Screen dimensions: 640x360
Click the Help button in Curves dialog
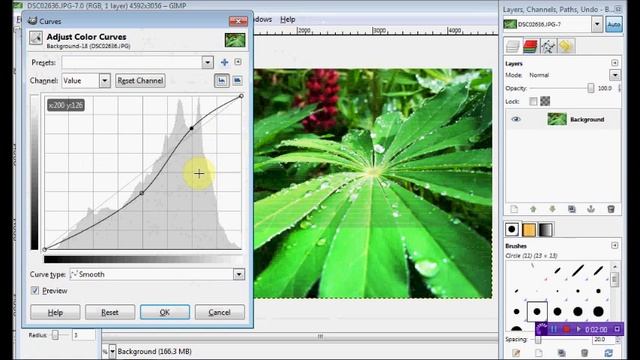tap(55, 312)
